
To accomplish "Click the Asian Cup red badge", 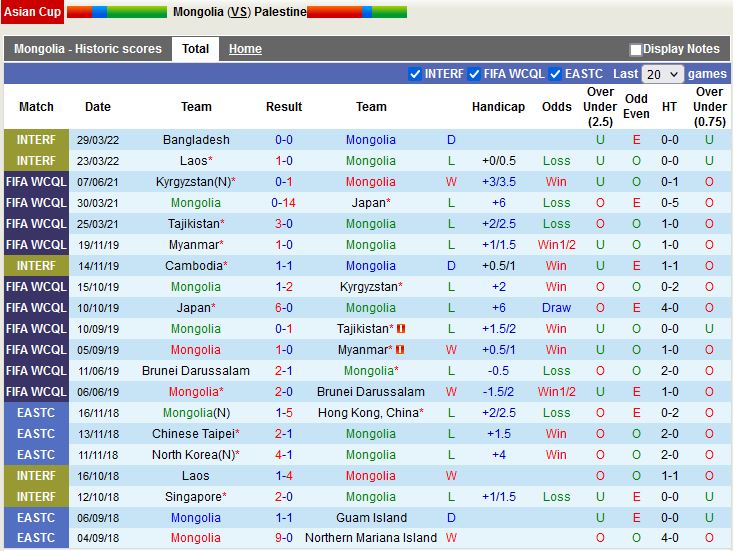I will click(31, 12).
